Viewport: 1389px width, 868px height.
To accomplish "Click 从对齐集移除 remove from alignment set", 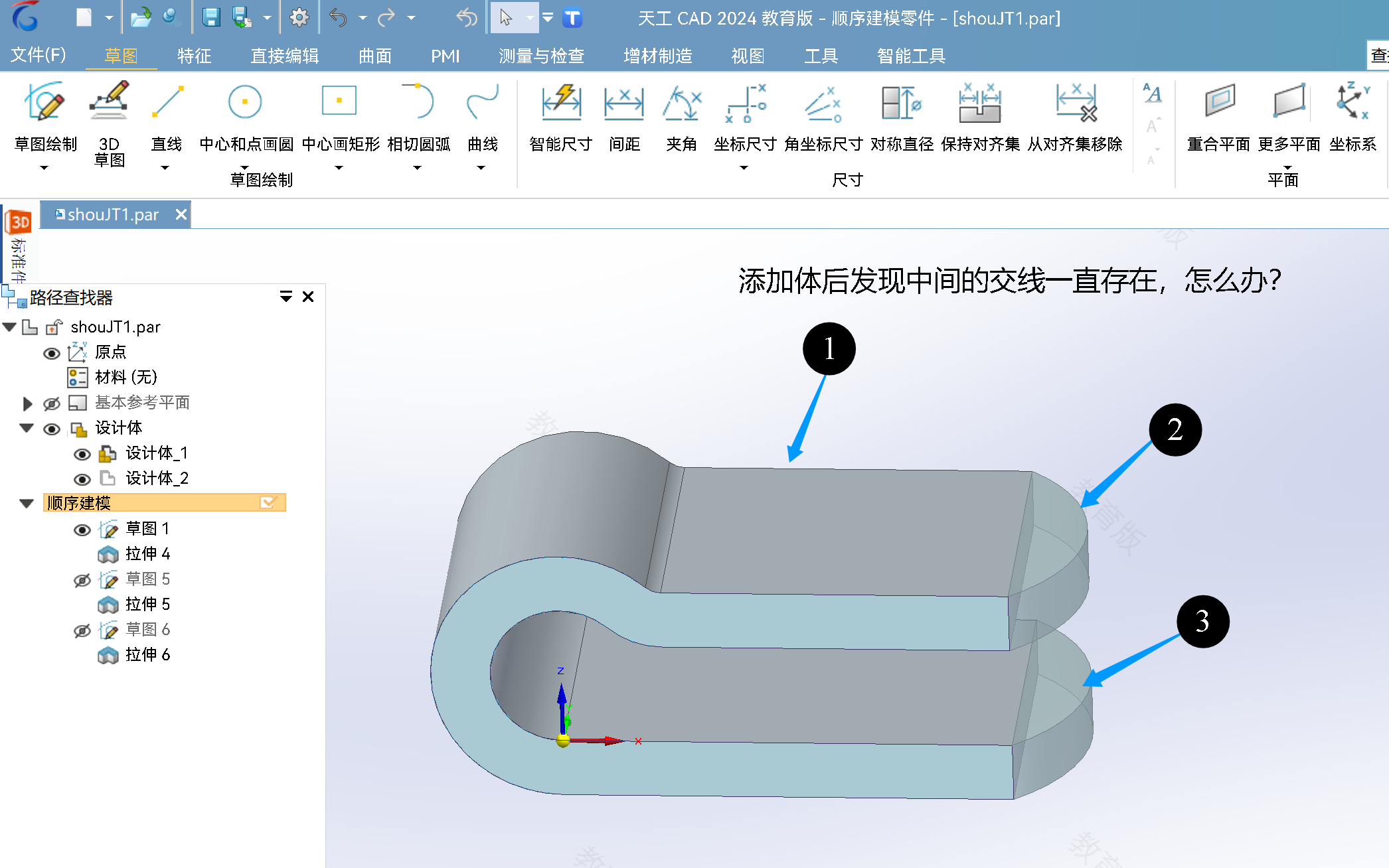I will tap(1075, 116).
